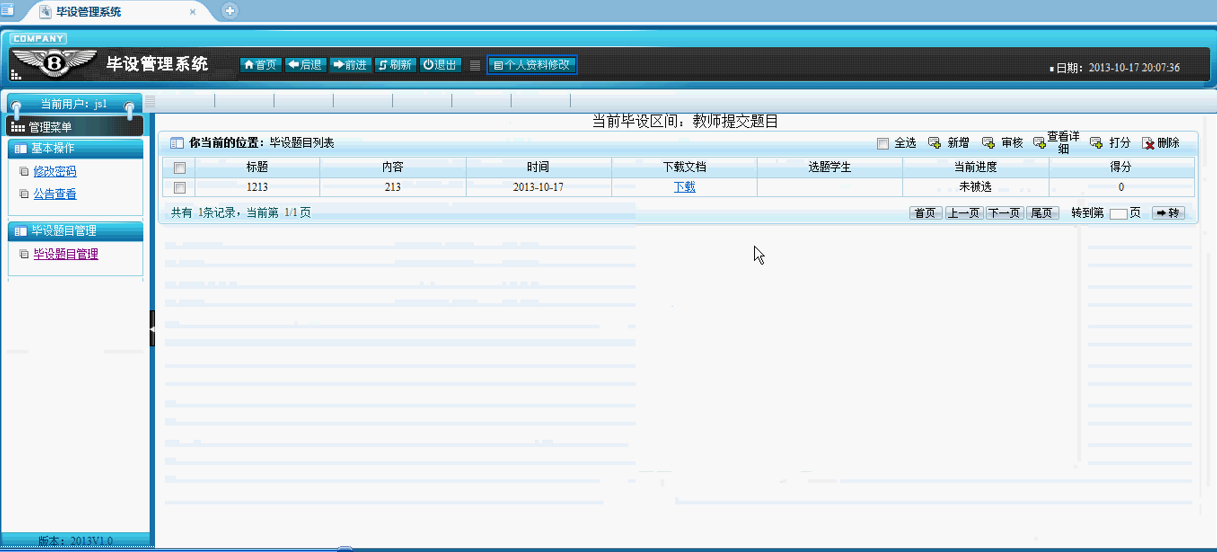
Task: Go to next page with 下一页
Action: 1005,213
